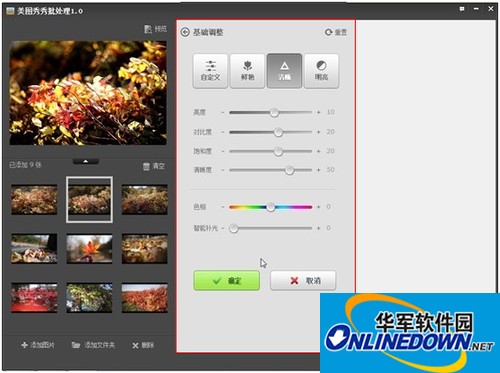Reset adjustments with the 重置 button

[336, 32]
